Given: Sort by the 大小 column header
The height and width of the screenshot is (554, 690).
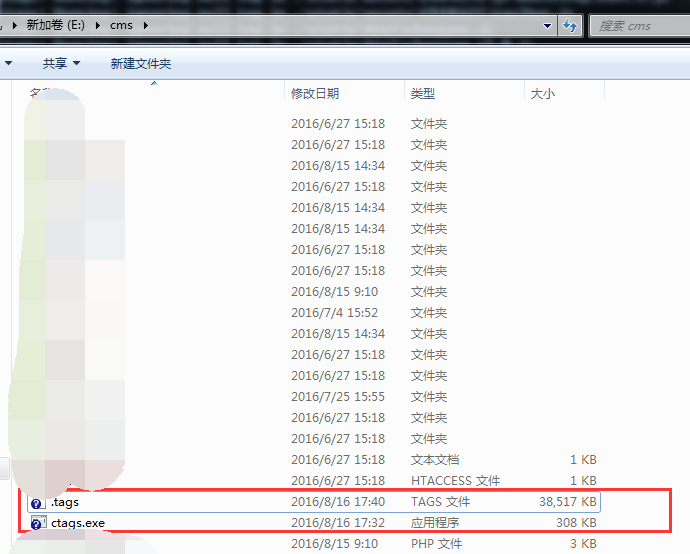Looking at the screenshot, I should click(543, 93).
